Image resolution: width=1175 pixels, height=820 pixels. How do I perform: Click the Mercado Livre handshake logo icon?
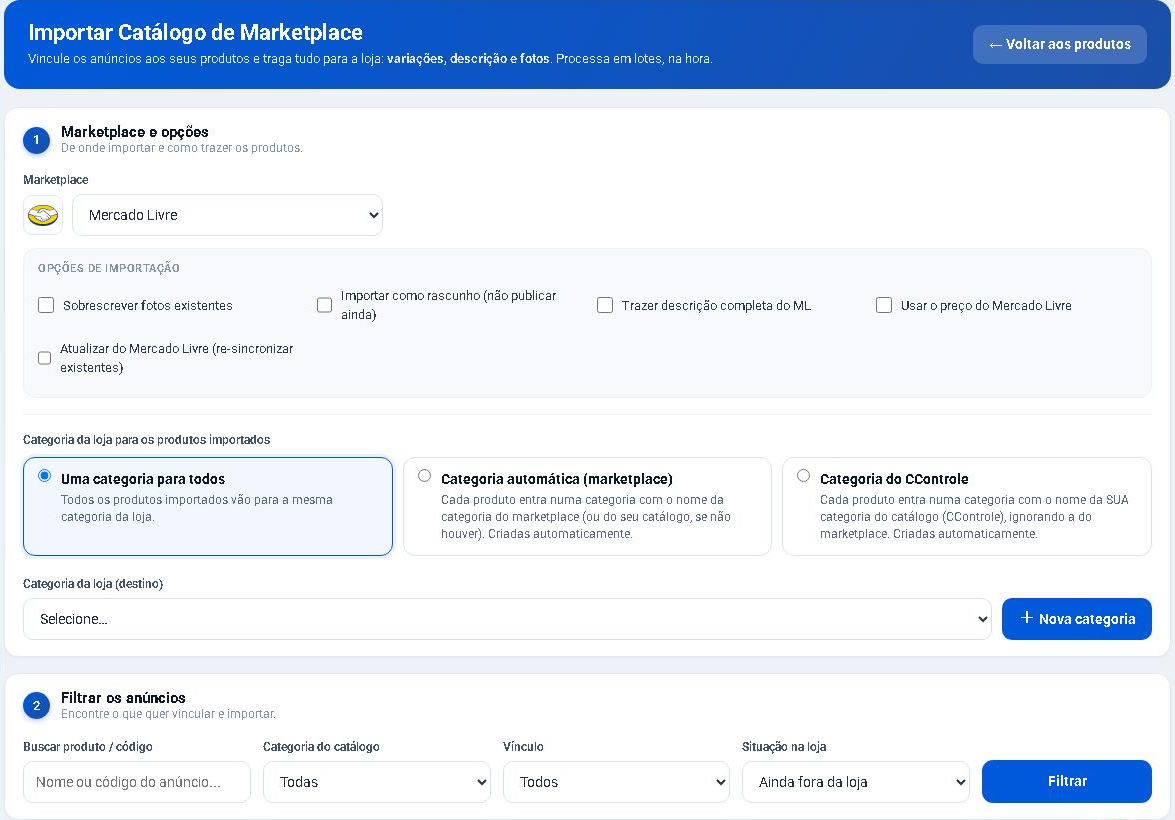(43, 216)
